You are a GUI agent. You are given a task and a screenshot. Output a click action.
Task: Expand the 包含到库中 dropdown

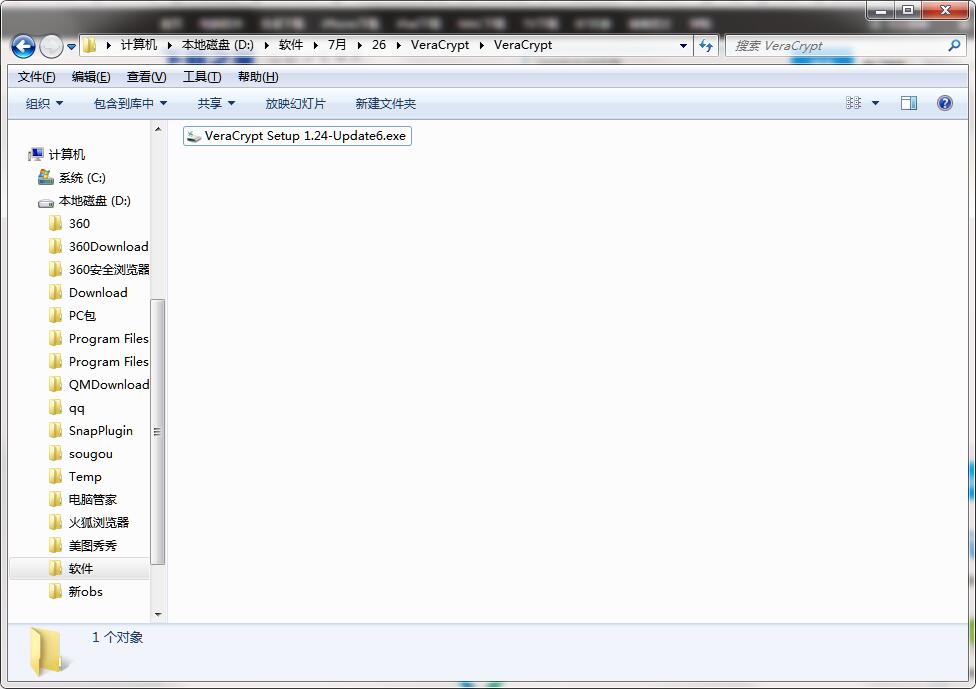tap(130, 103)
